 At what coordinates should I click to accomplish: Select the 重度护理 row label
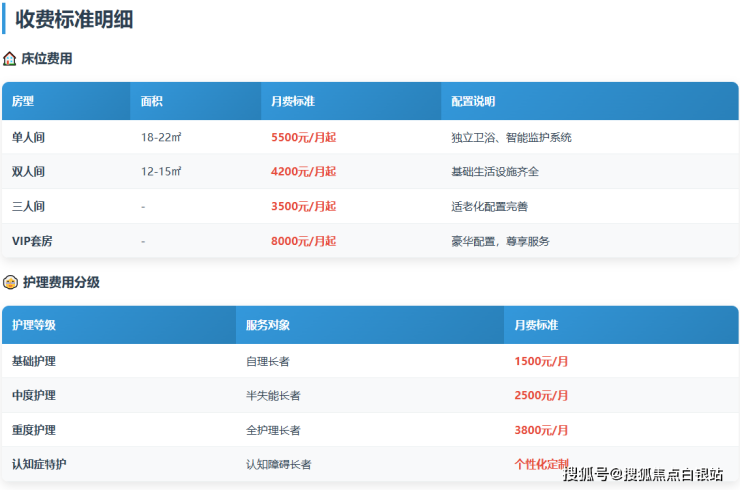[x=34, y=430]
